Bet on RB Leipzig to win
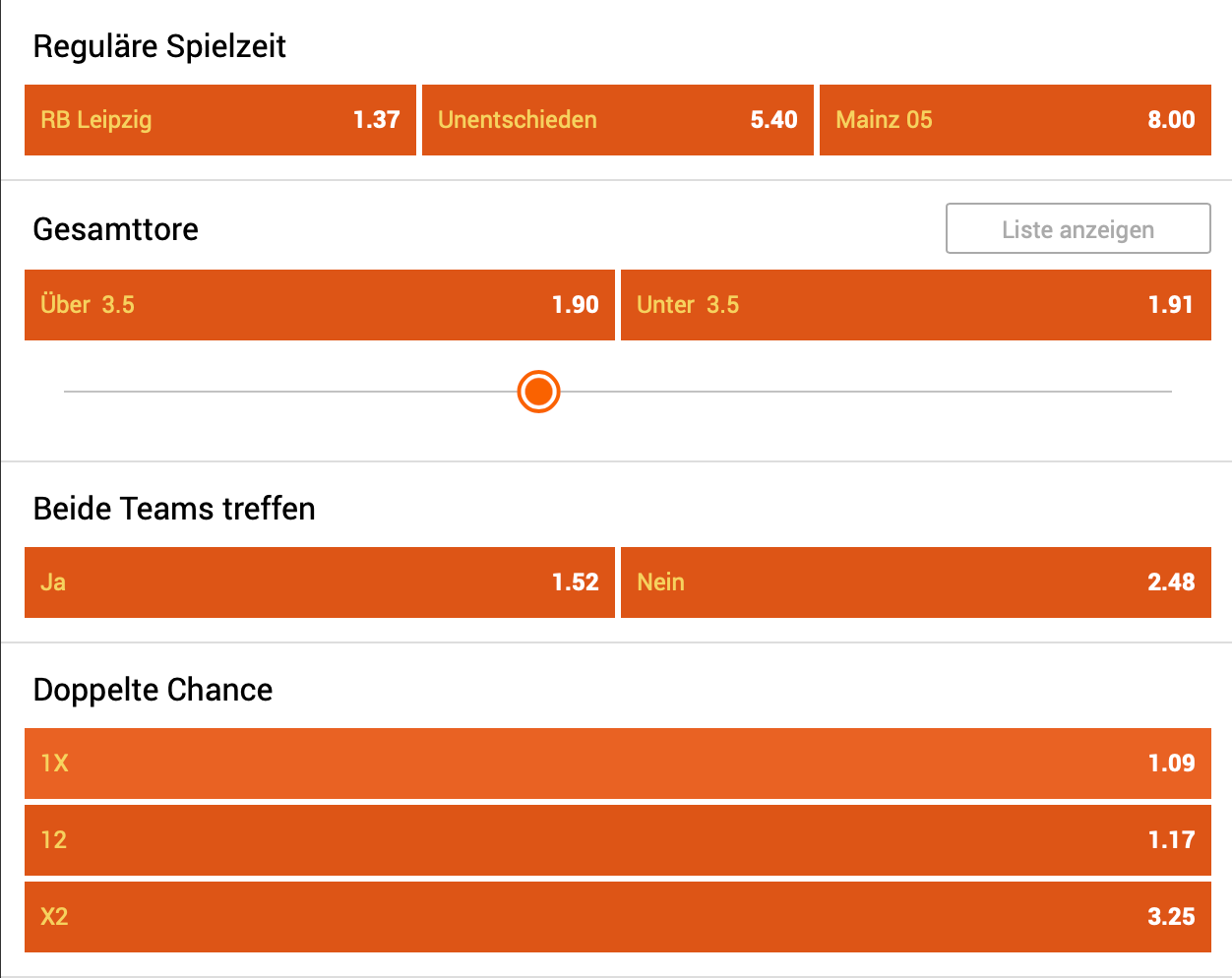1232x978 pixels. tap(219, 120)
